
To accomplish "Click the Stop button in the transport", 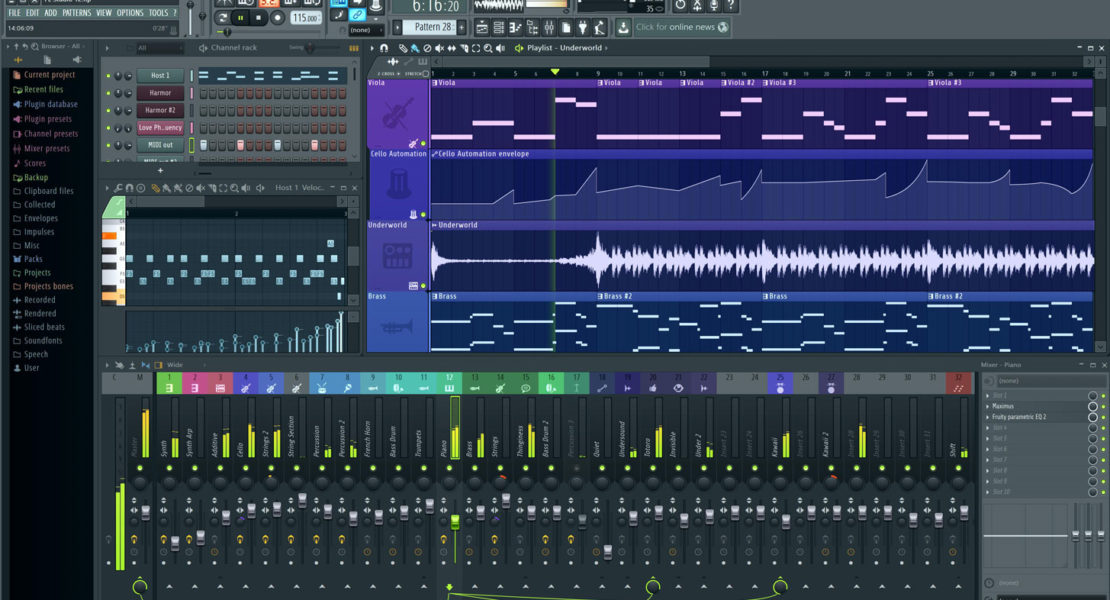I will [259, 18].
